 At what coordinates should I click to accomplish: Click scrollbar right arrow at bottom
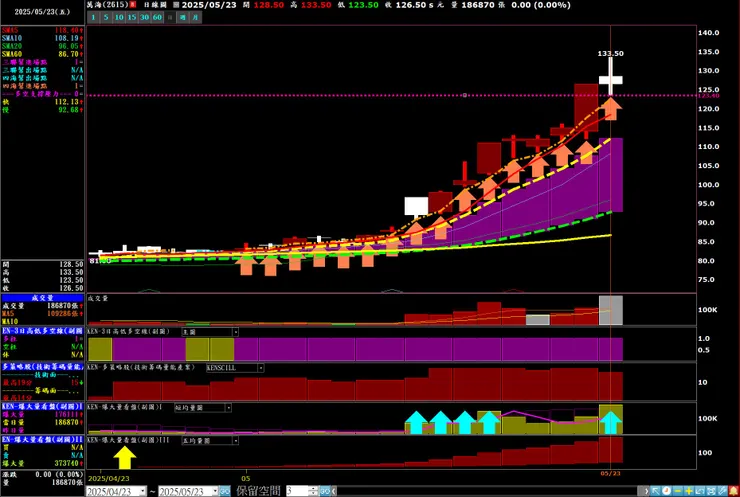tap(647, 491)
